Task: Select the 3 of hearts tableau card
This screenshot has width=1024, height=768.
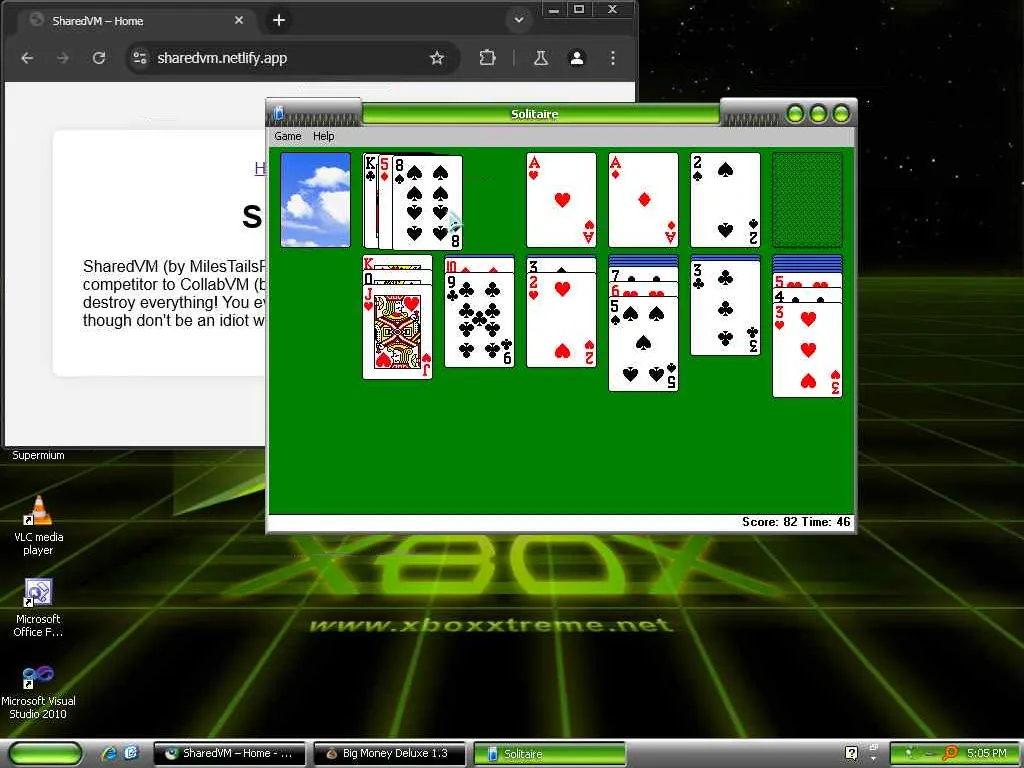Action: [807, 349]
